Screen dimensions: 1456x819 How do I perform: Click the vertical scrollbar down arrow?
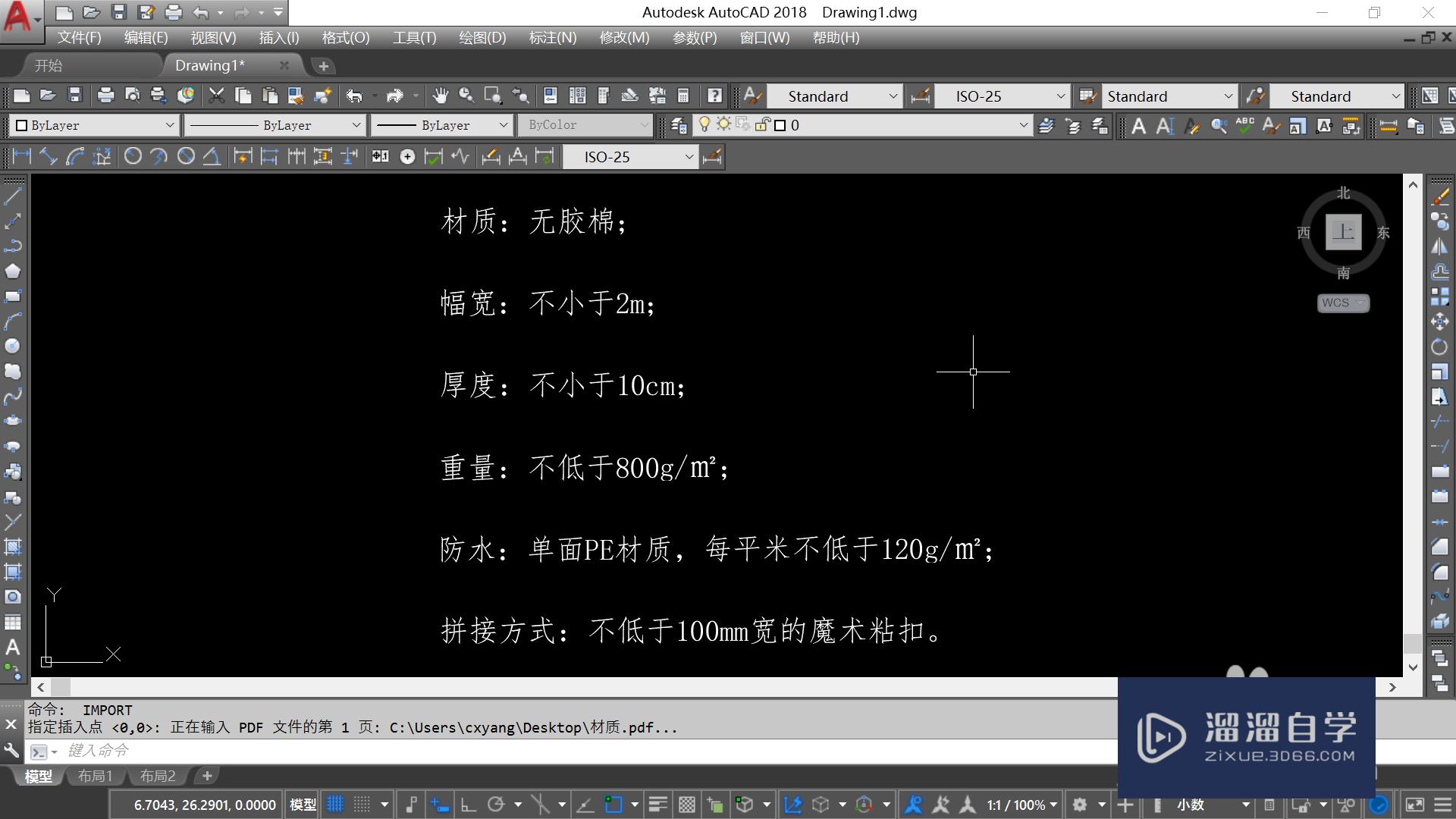pyautogui.click(x=1413, y=667)
